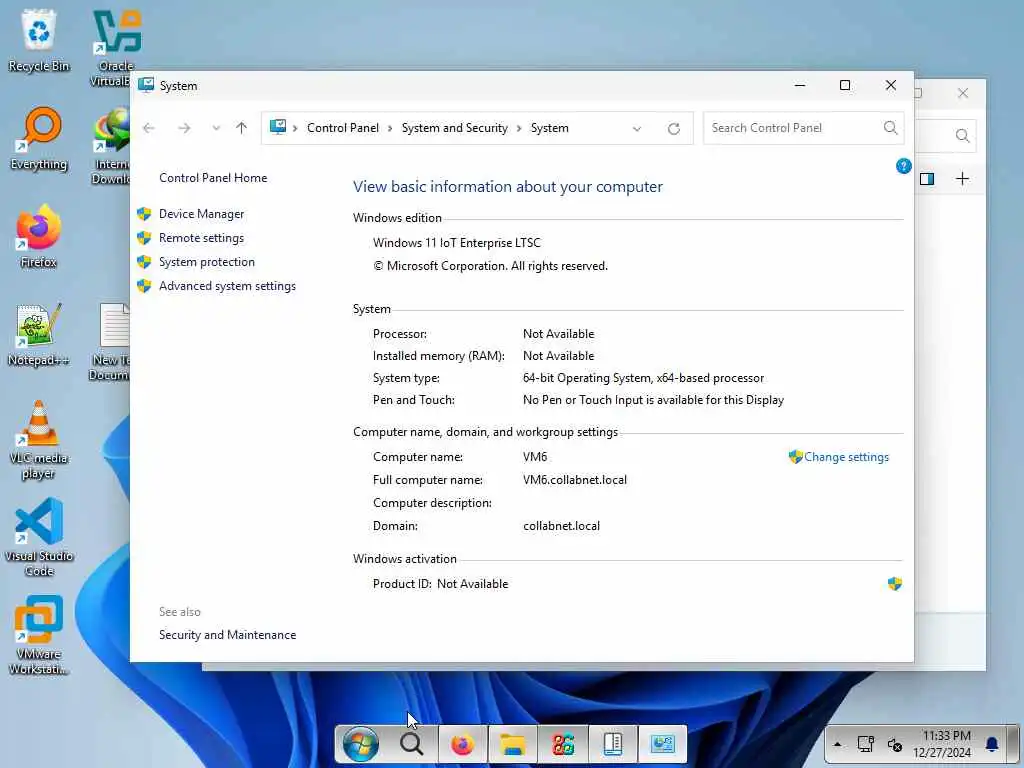
Task: Select System and Security breadcrumb
Action: tap(455, 128)
